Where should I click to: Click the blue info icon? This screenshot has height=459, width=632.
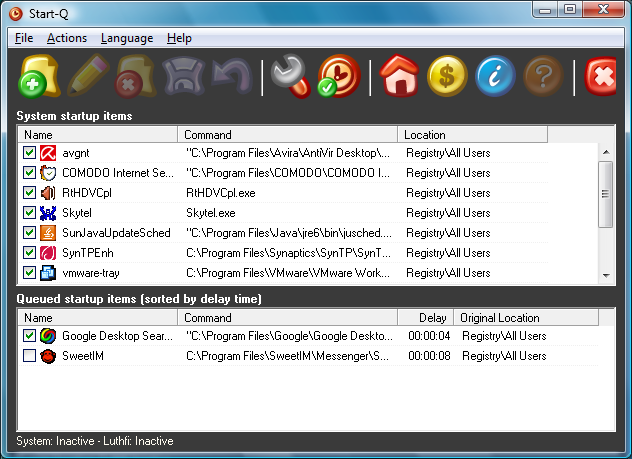pos(495,76)
